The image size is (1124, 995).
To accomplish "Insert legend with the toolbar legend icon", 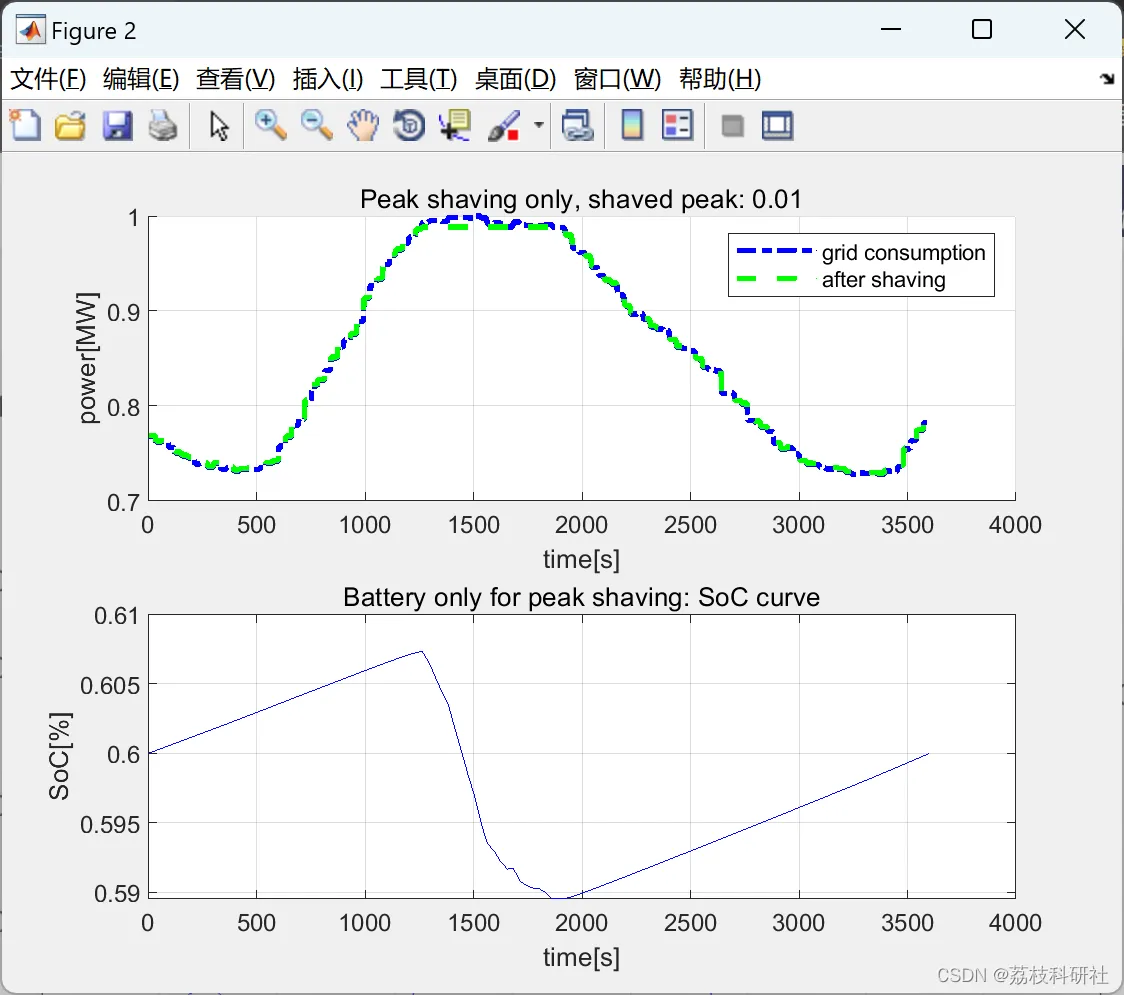I will (x=677, y=125).
